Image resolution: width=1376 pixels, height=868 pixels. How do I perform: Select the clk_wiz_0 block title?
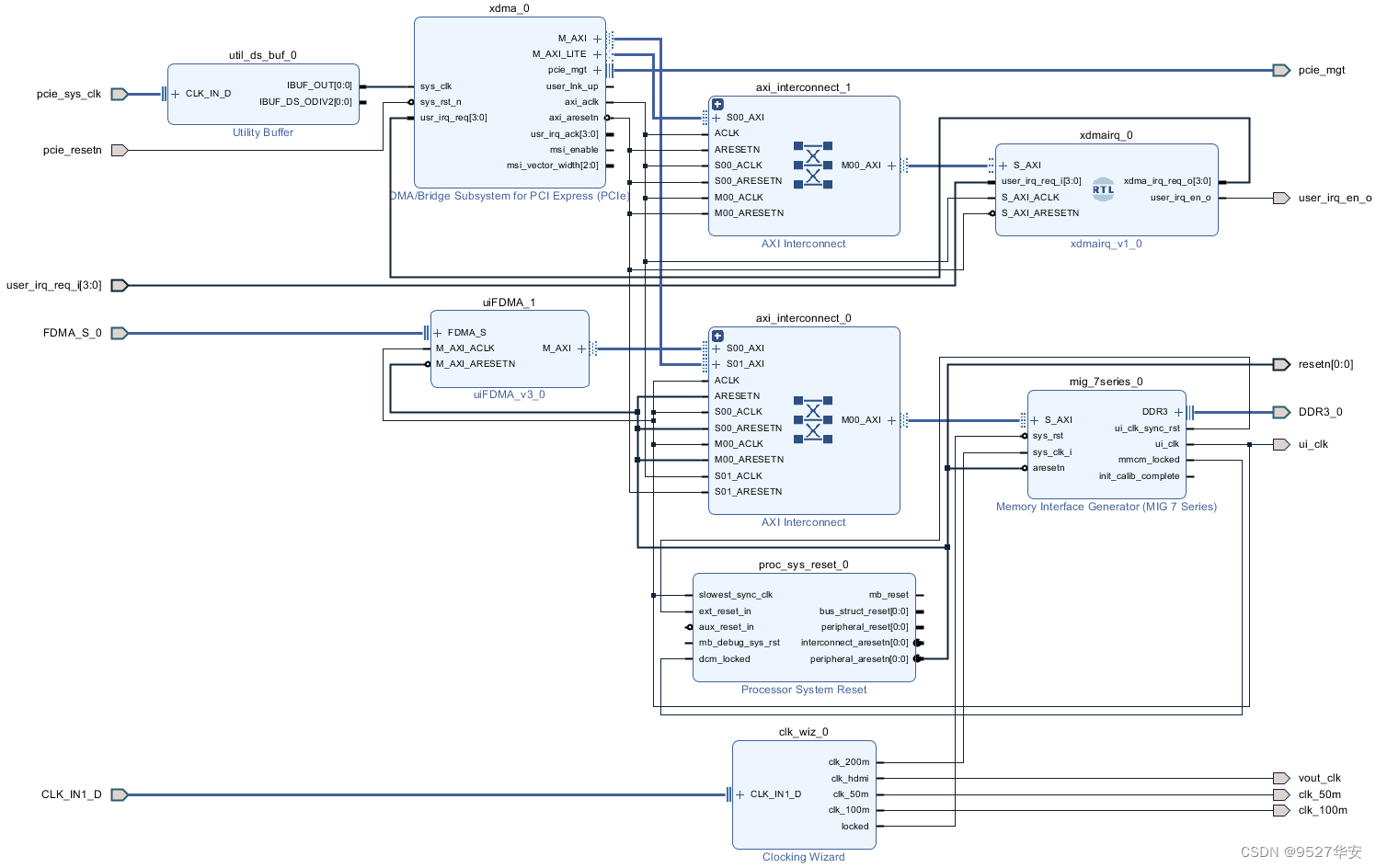pyautogui.click(x=804, y=732)
